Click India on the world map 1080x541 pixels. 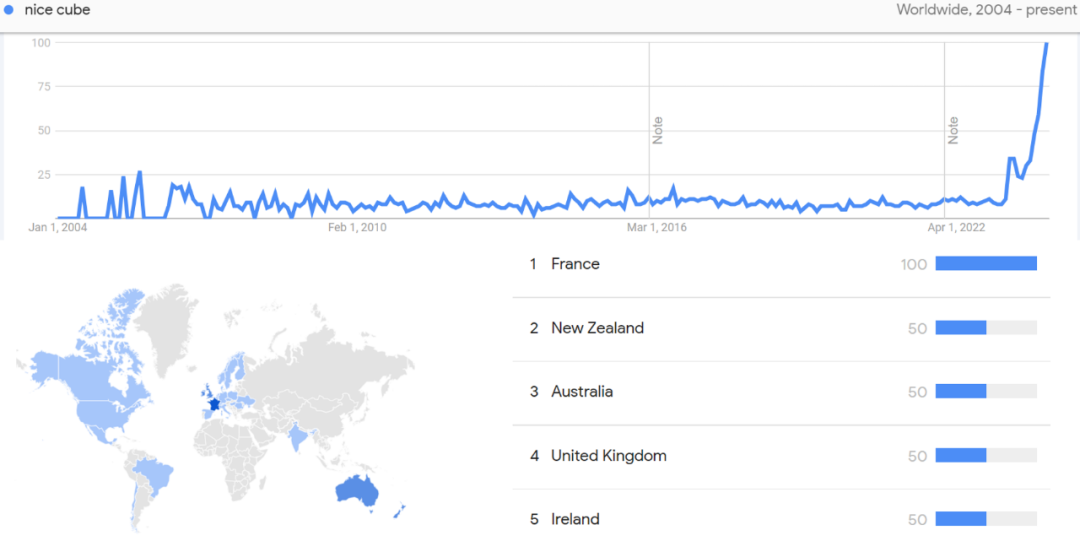[x=298, y=437]
